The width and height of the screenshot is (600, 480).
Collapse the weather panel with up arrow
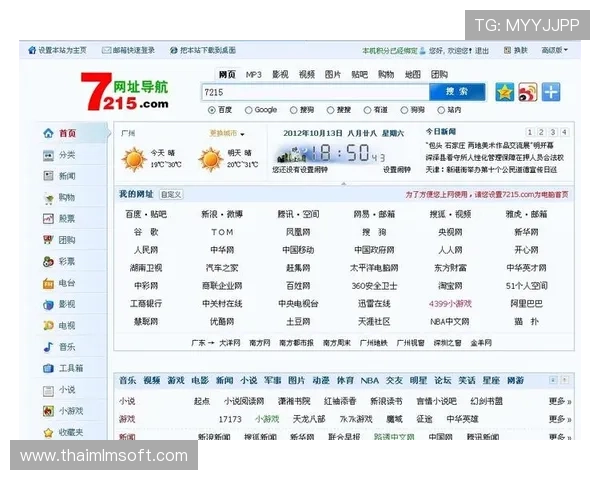click(344, 184)
